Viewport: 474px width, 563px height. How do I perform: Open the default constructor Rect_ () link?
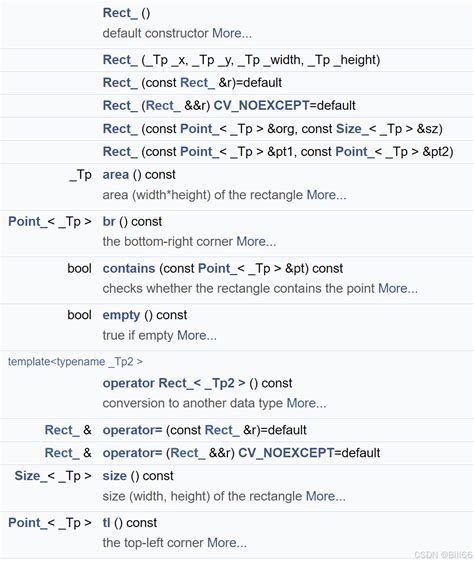[x=120, y=13]
